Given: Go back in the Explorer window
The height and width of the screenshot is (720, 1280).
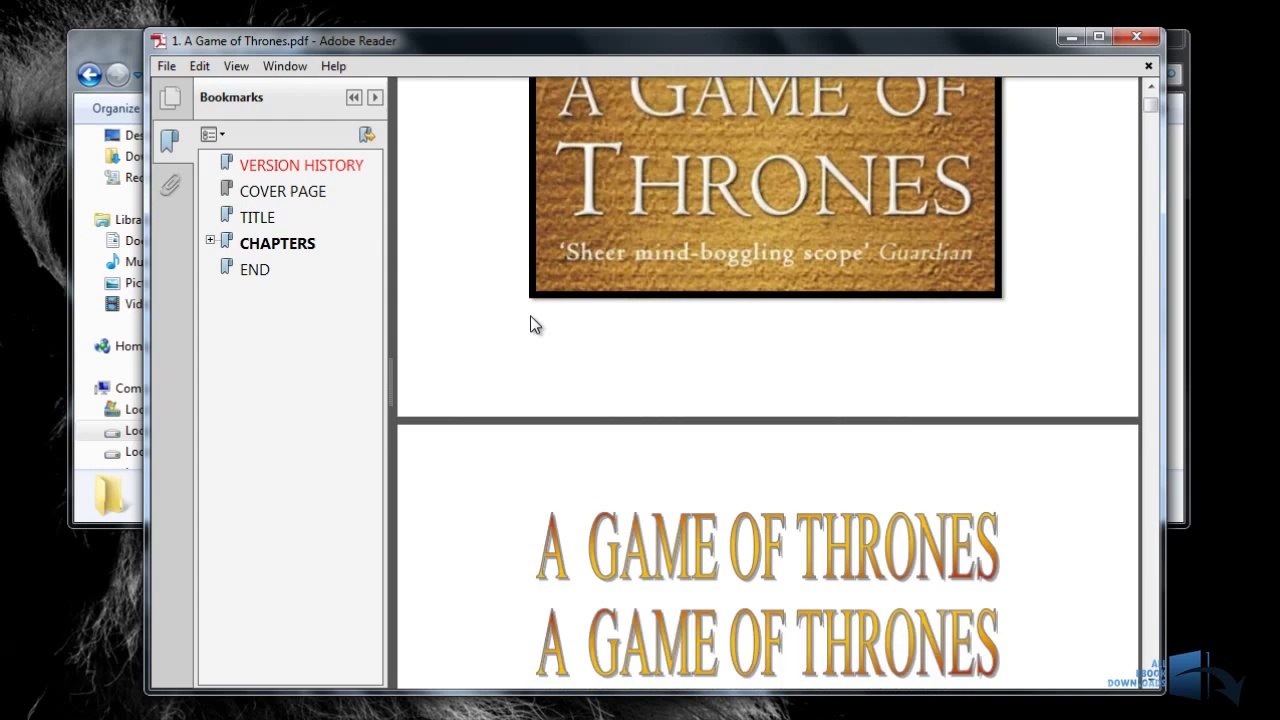Looking at the screenshot, I should tap(89, 74).
